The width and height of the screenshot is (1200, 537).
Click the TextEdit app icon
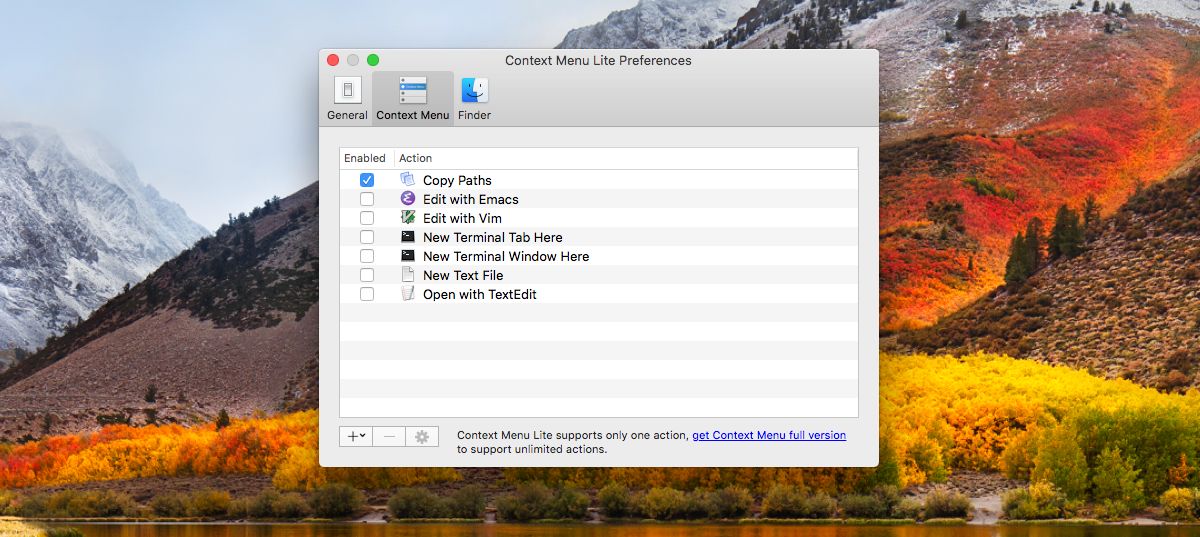tap(407, 294)
